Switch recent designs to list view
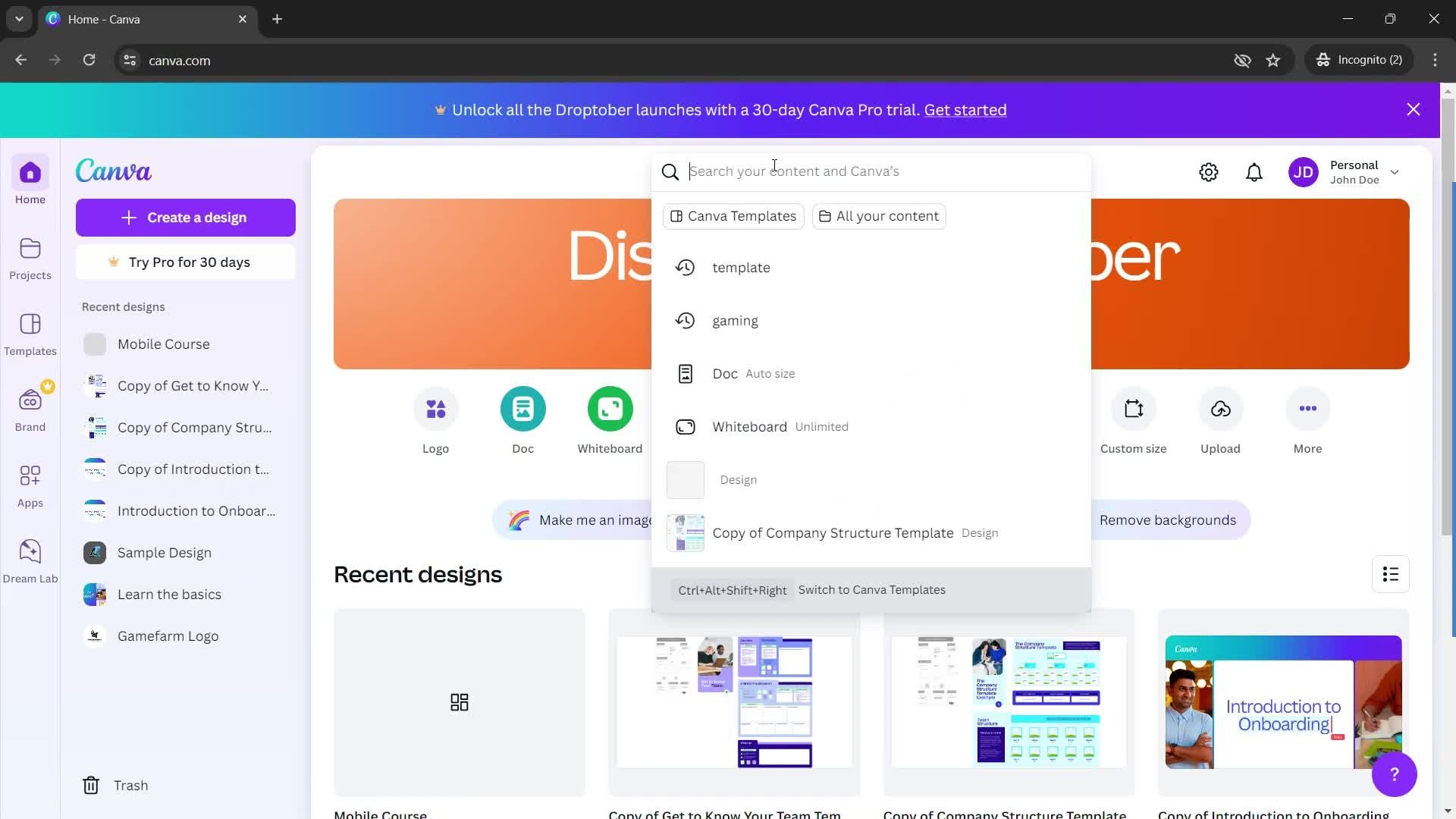The width and height of the screenshot is (1456, 819). 1391,574
